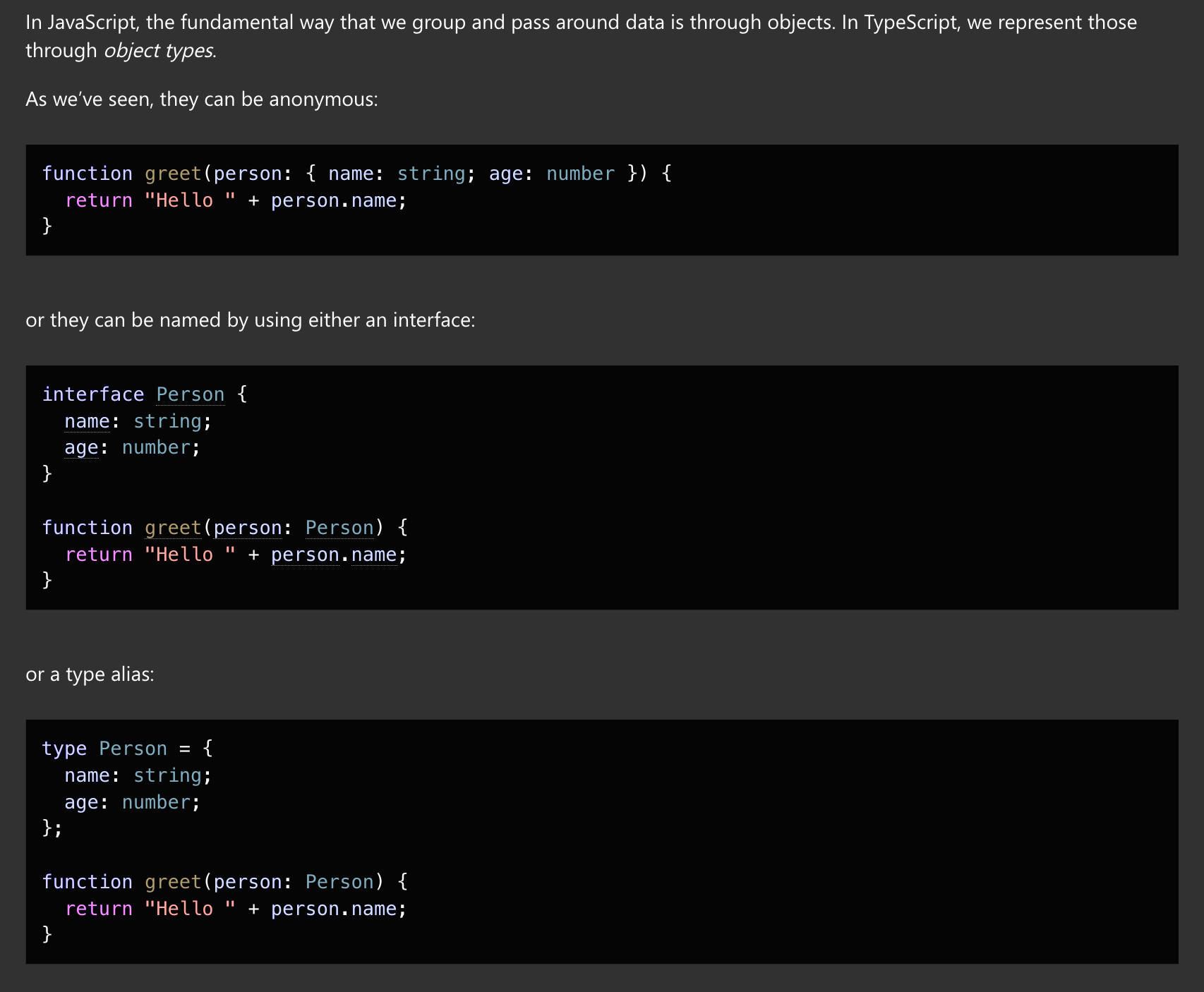
Task: Click the number type in the anonymous greet signature
Action: tap(580, 174)
